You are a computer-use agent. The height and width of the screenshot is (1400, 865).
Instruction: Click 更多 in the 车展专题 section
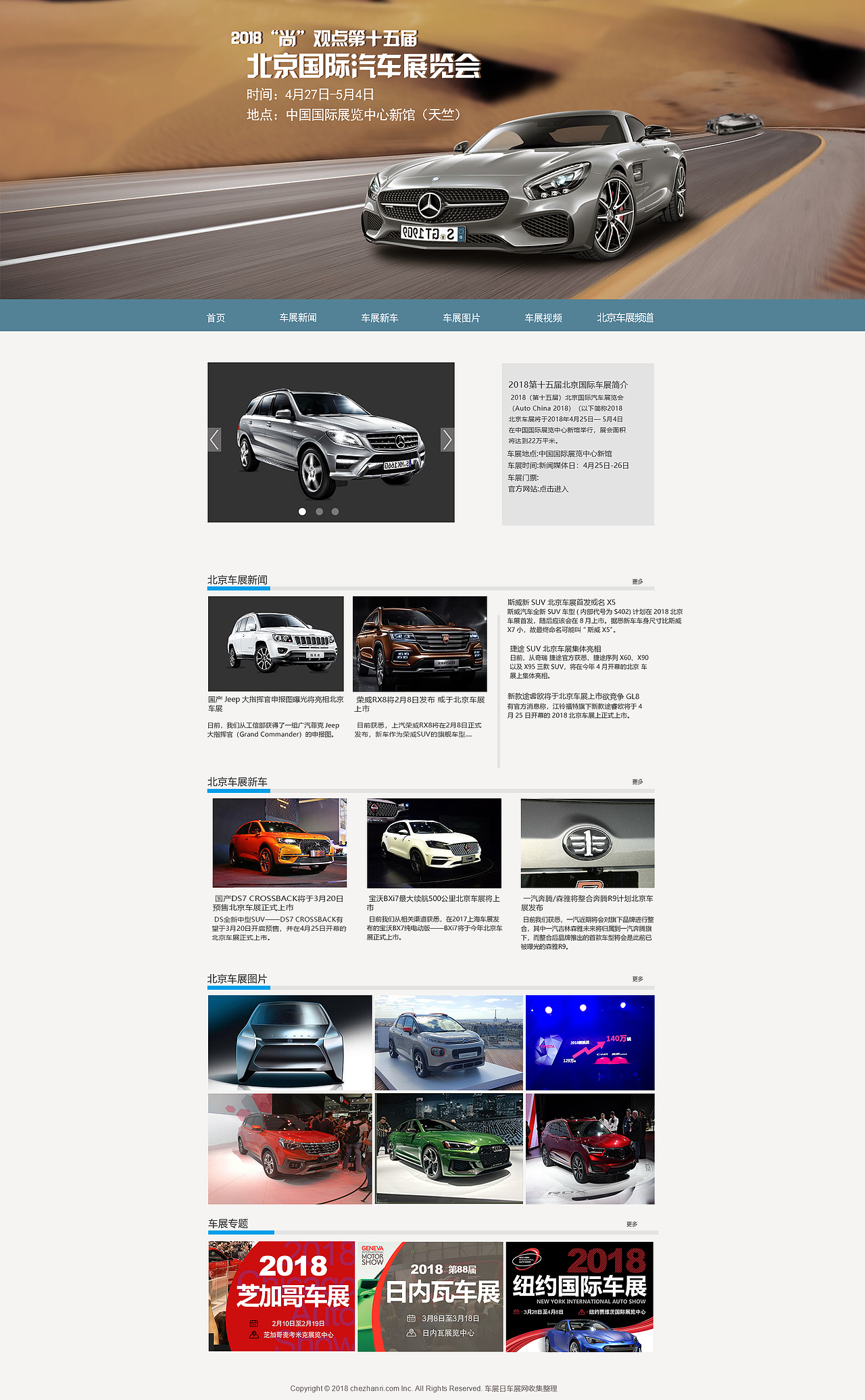tap(632, 1224)
